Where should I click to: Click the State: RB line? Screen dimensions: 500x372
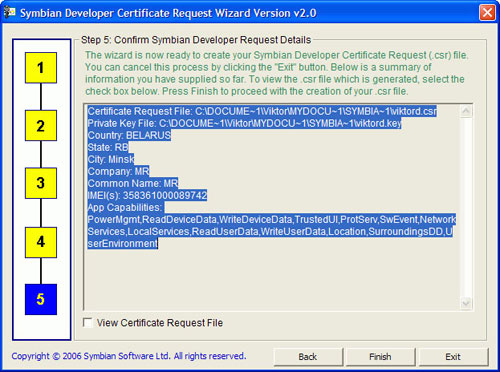108,147
